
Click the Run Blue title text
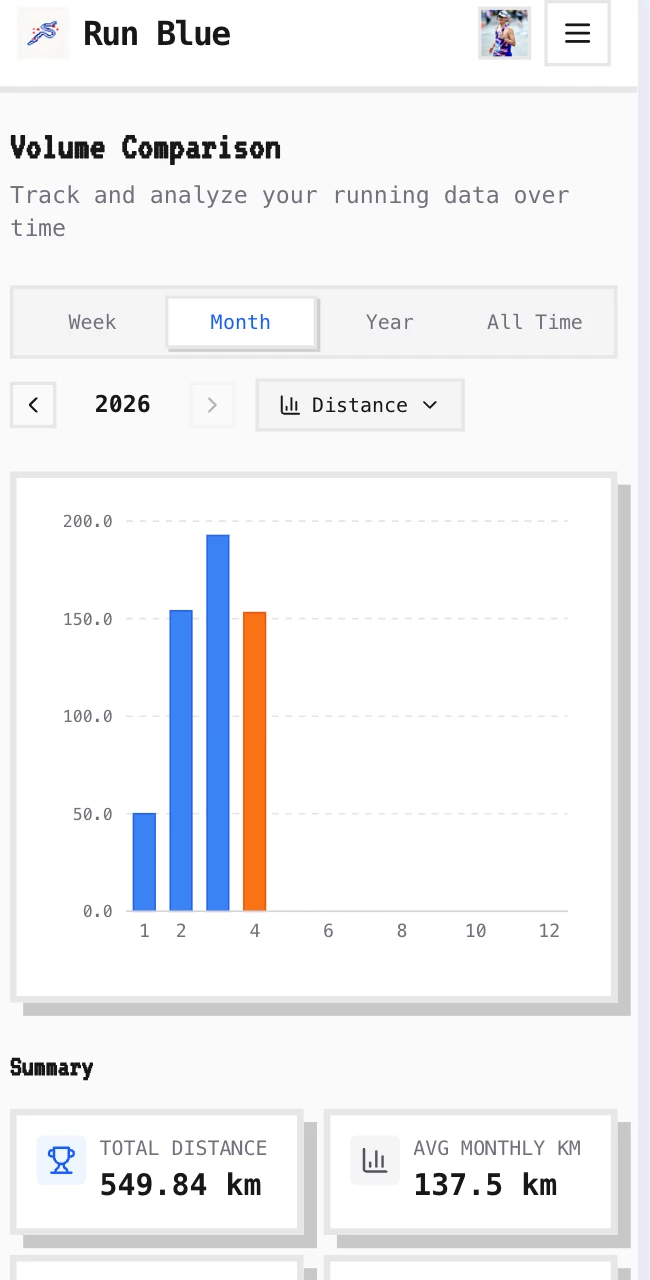157,33
